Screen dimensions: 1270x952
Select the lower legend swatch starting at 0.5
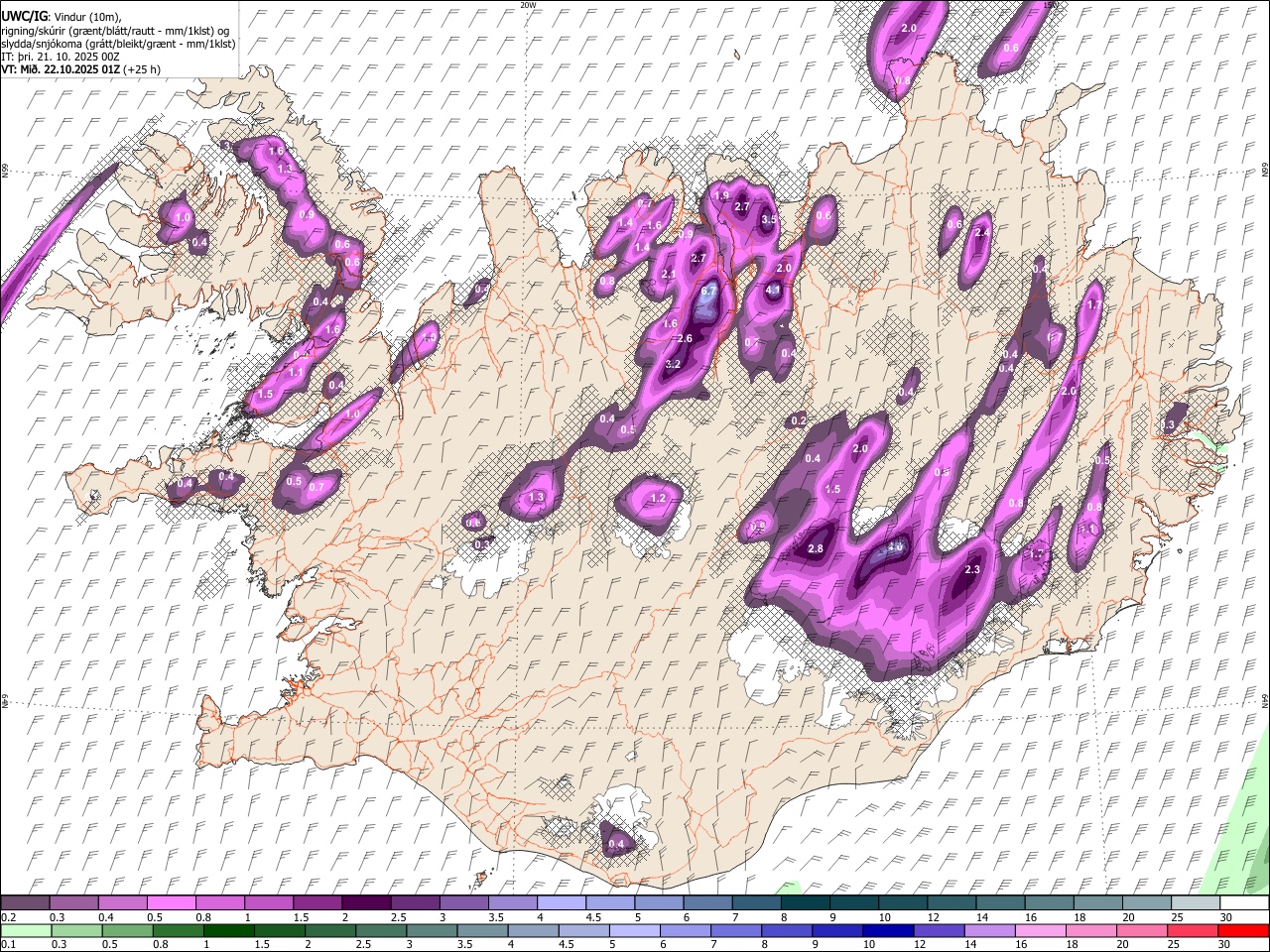[x=127, y=930]
